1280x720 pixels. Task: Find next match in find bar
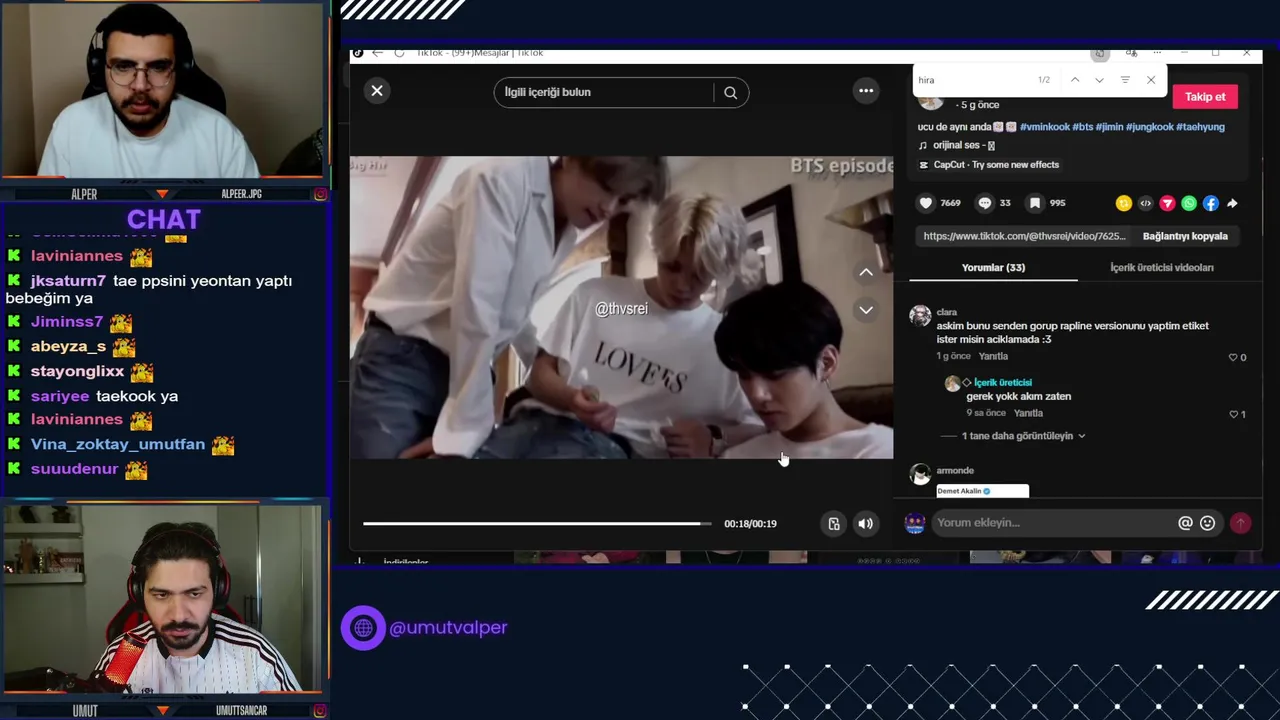[1099, 80]
